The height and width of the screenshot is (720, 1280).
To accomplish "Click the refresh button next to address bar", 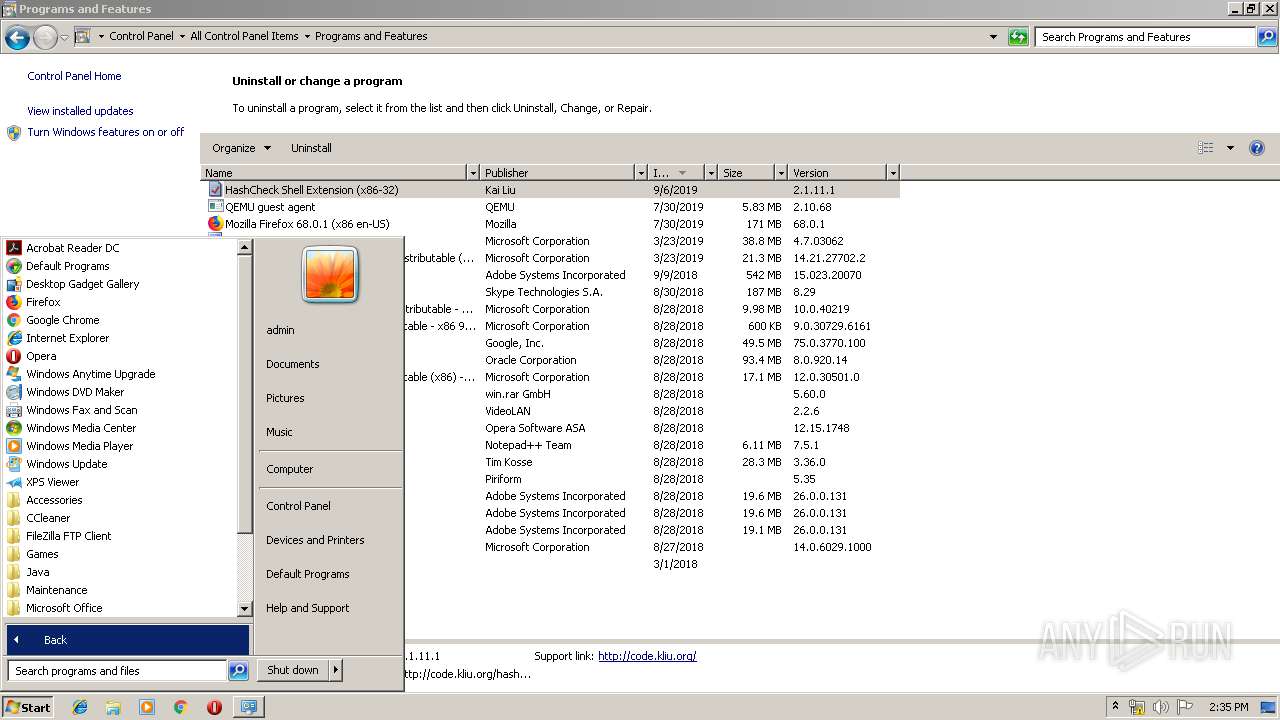I will [x=1018, y=37].
